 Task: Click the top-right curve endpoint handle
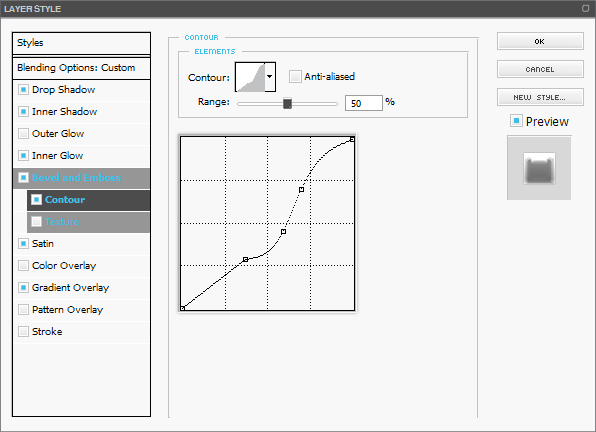click(352, 140)
